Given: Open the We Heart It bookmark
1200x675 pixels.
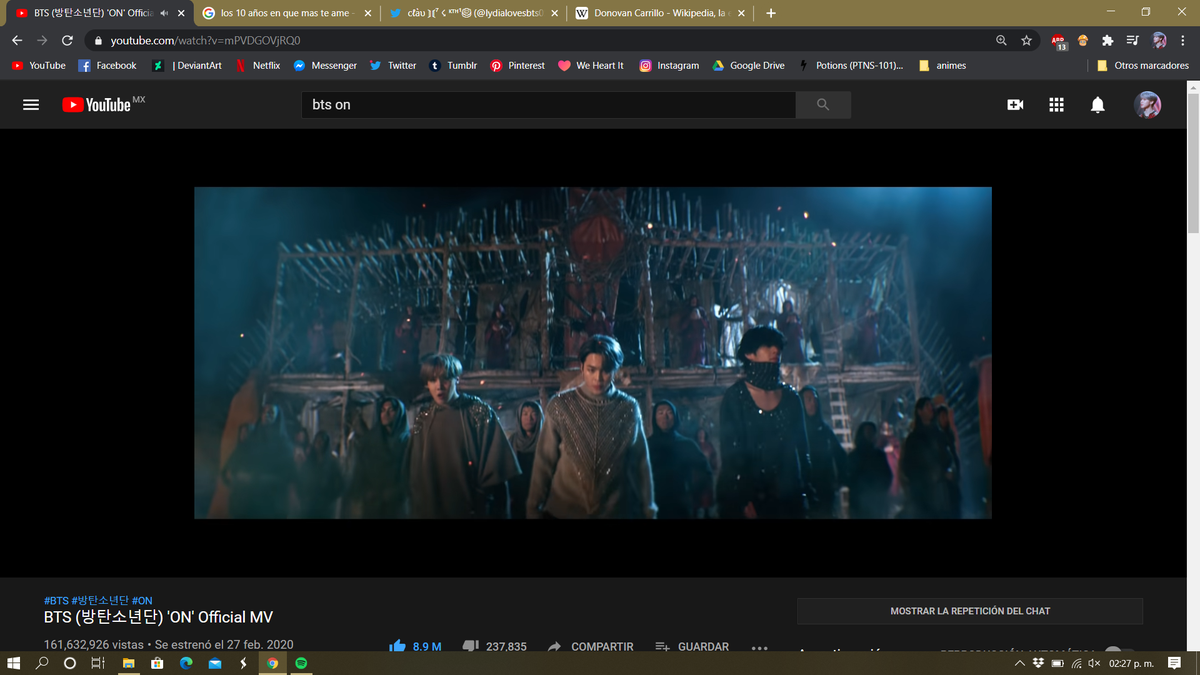Looking at the screenshot, I should pyautogui.click(x=590, y=65).
